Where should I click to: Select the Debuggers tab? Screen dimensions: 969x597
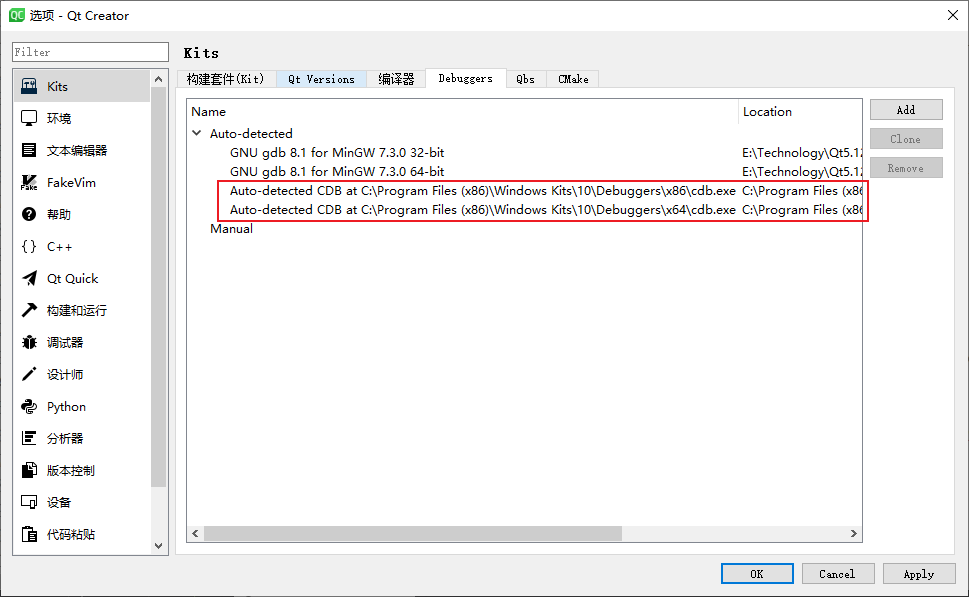click(465, 78)
